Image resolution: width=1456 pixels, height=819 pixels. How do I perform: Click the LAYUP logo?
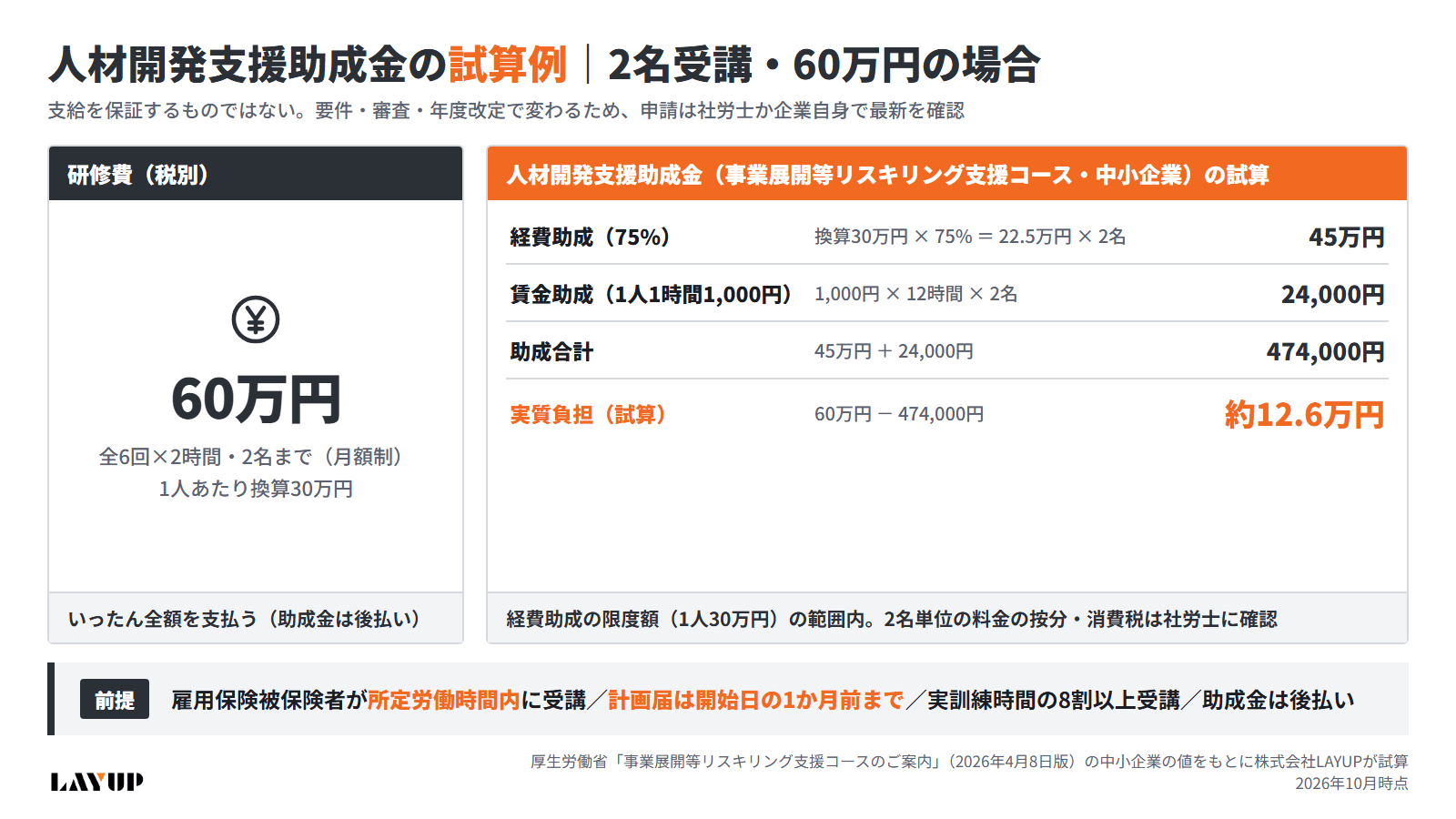tap(96, 782)
